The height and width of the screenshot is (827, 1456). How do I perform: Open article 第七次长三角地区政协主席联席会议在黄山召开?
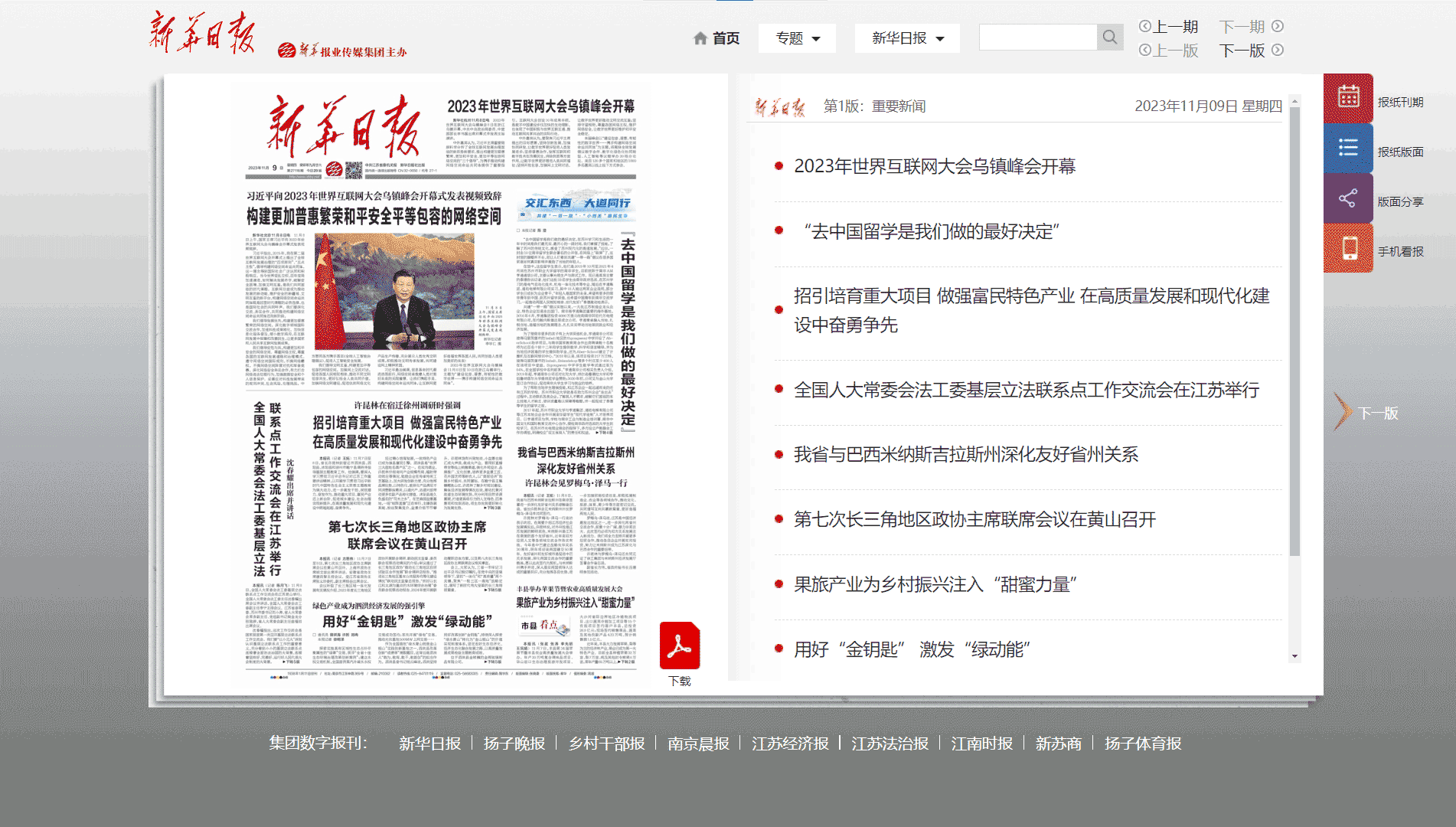974,519
